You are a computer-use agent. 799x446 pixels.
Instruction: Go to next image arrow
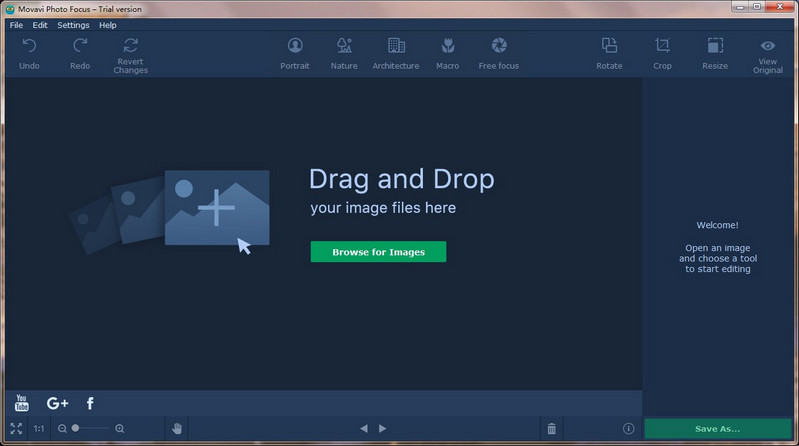tap(383, 429)
